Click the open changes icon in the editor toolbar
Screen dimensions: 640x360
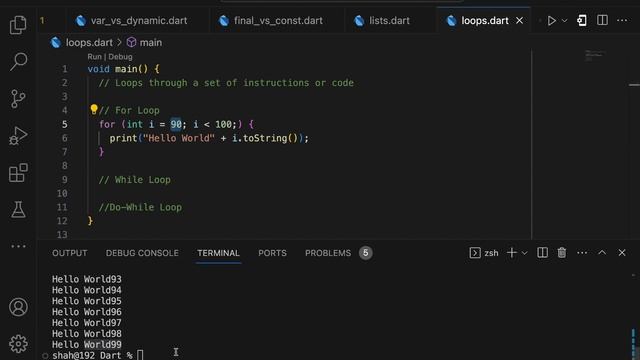pos(582,20)
